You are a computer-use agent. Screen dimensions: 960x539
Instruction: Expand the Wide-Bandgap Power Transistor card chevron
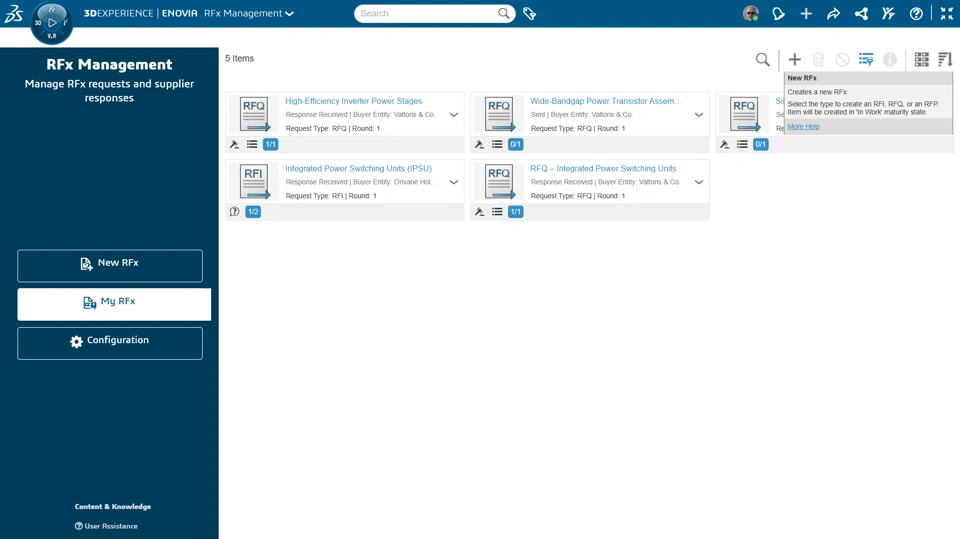coord(699,115)
